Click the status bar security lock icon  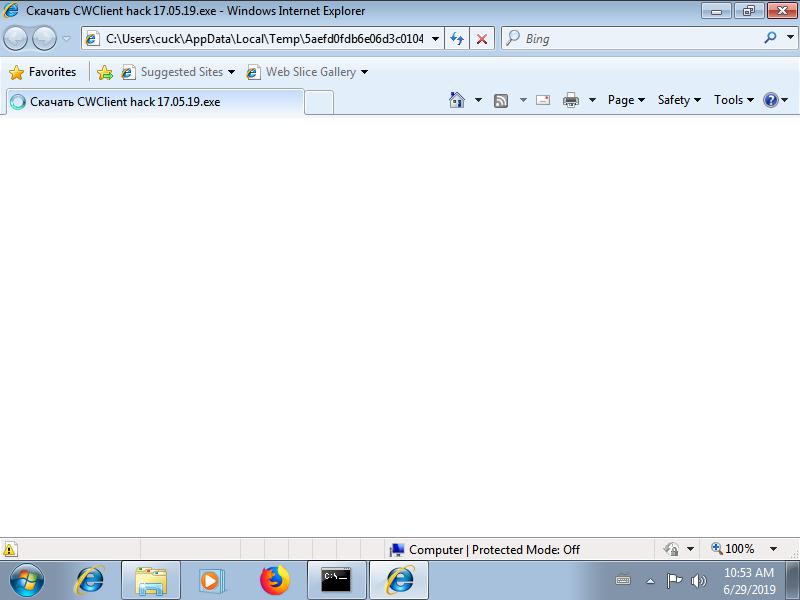[x=670, y=549]
